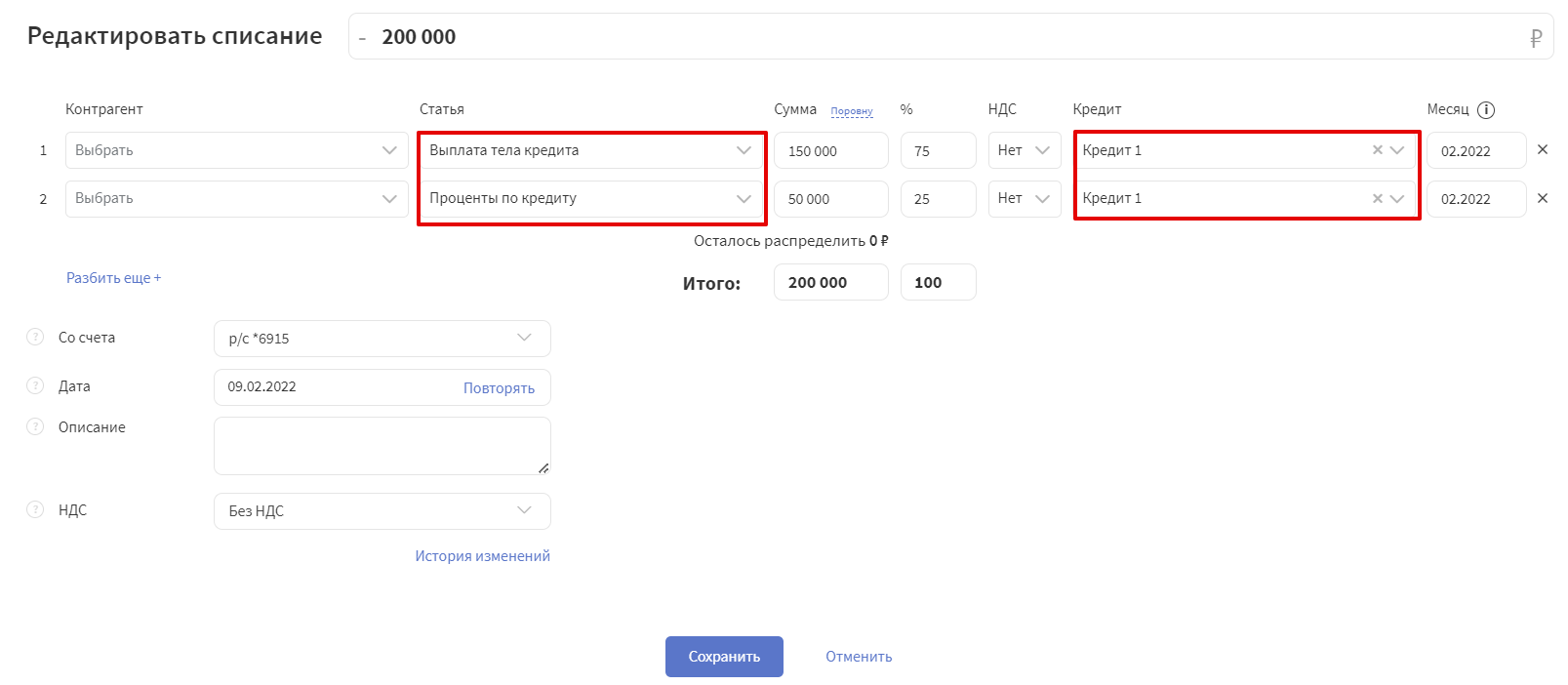Click Отменить link
The image size is (1568, 685).
[x=859, y=657]
